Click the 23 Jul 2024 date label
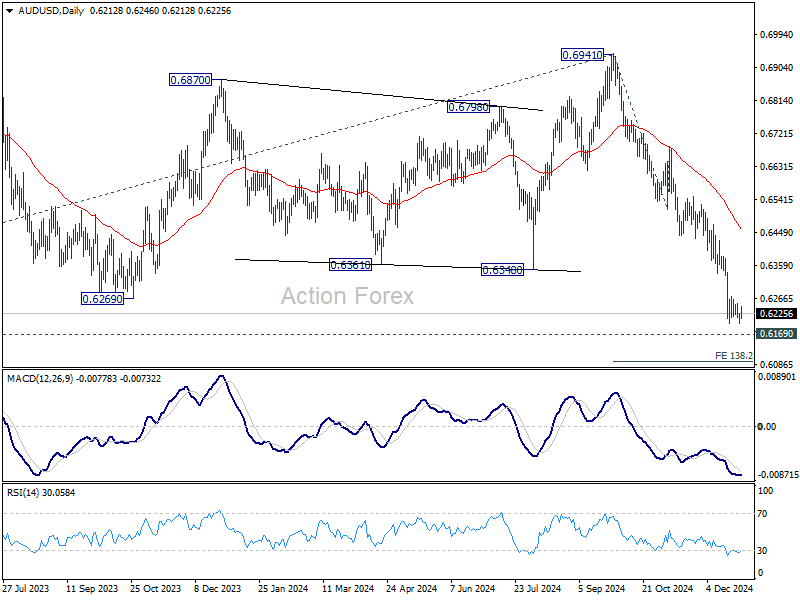The image size is (800, 600). tap(537, 588)
